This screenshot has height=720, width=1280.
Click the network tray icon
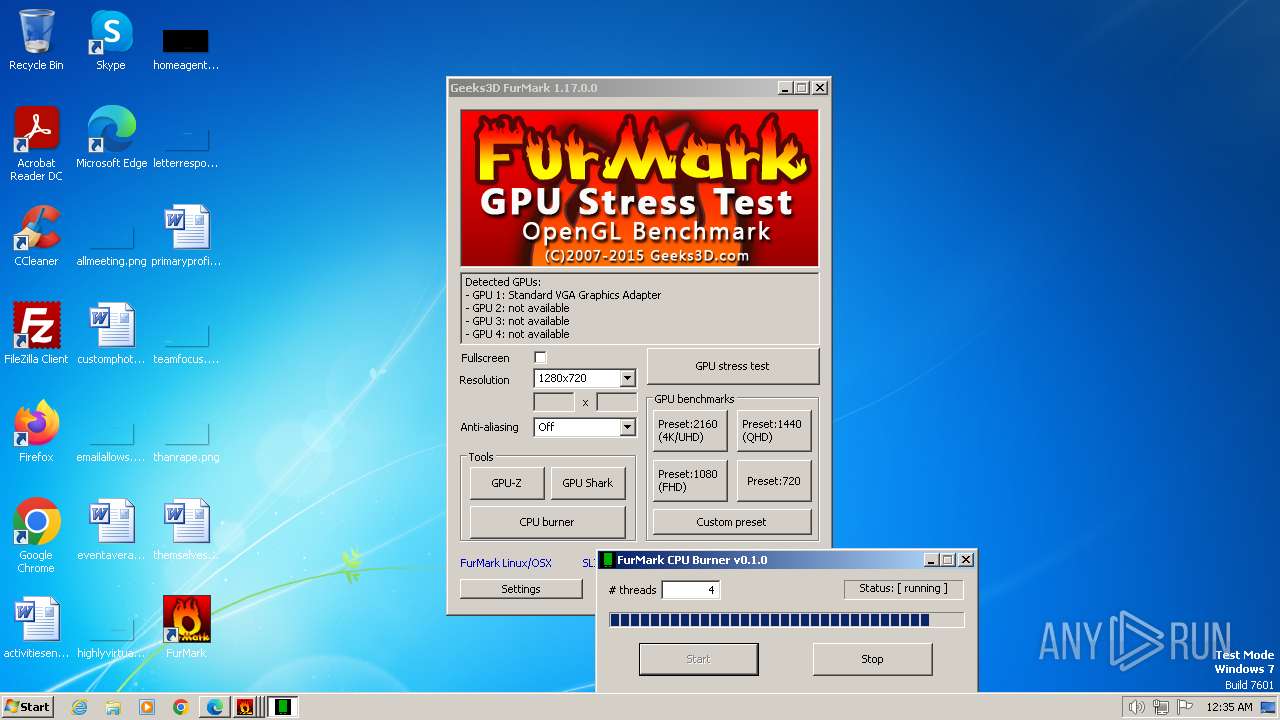click(1161, 707)
